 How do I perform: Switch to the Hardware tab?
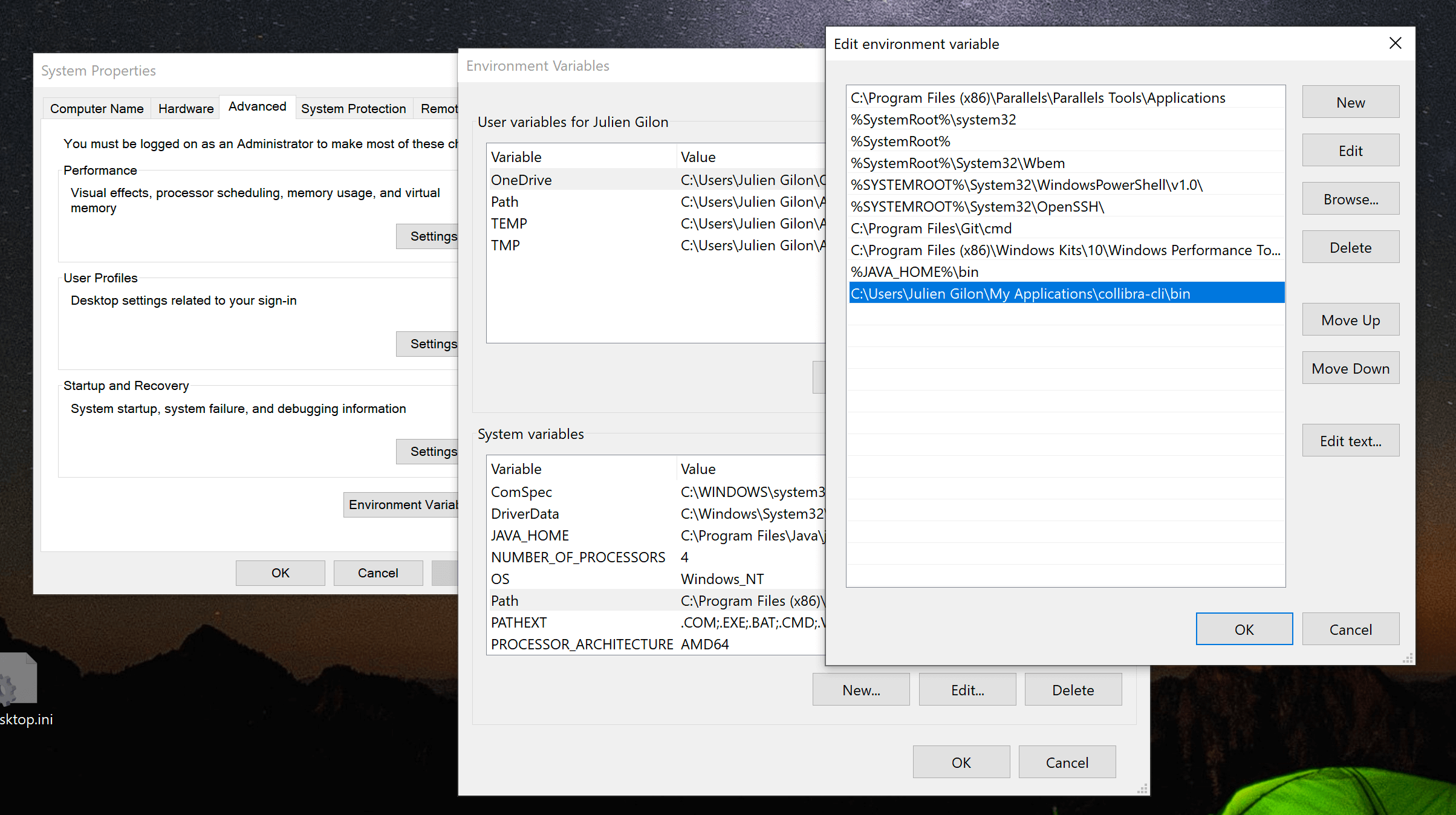click(x=185, y=108)
